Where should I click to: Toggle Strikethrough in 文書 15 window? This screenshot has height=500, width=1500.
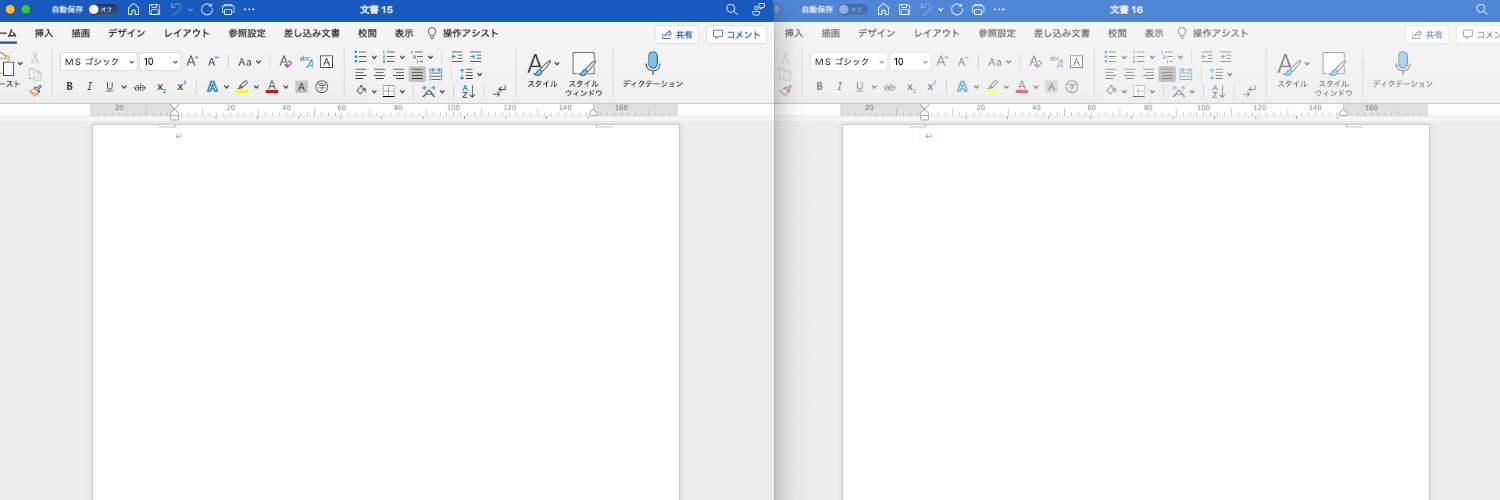pos(139,87)
